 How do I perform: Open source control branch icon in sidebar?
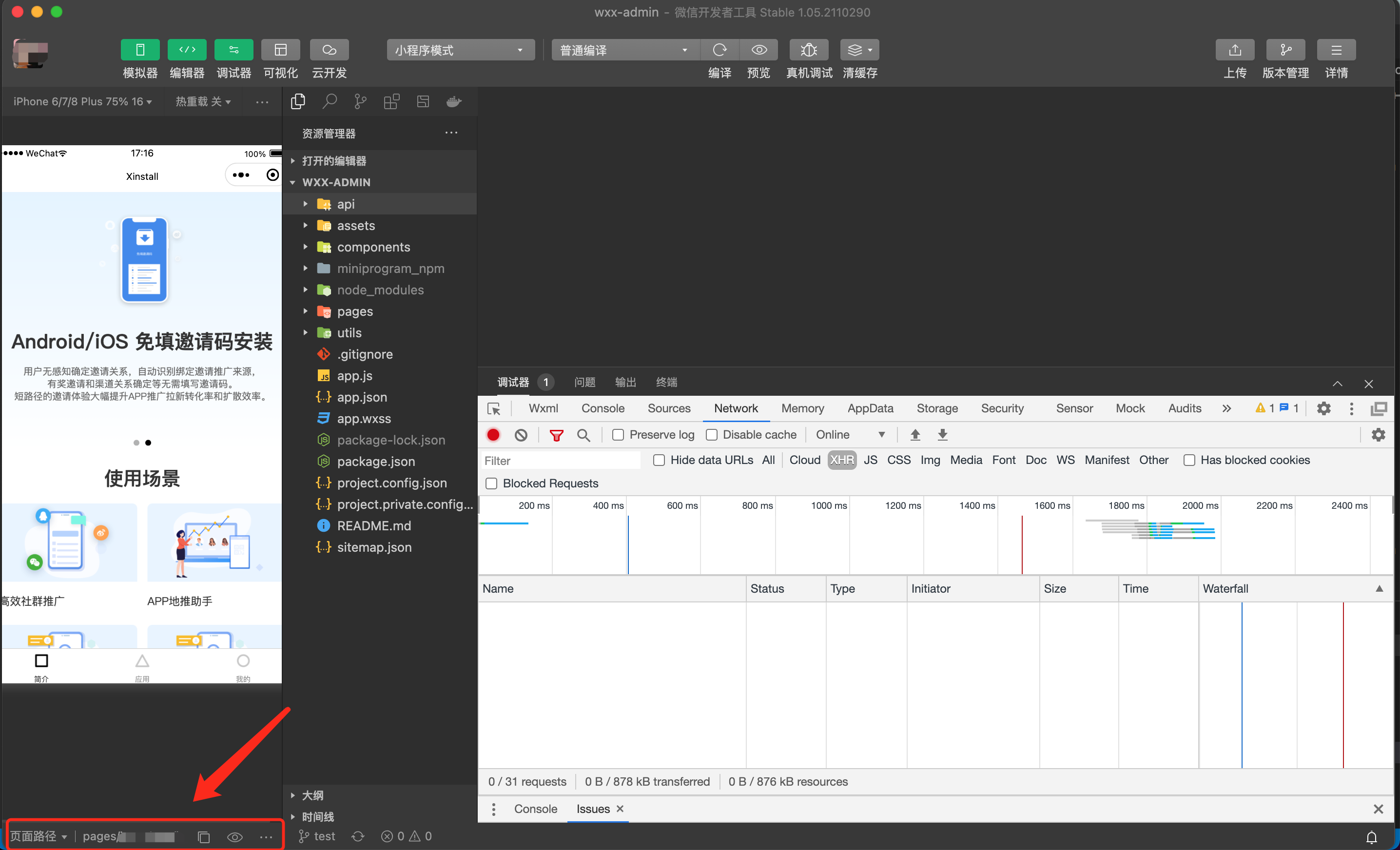360,101
